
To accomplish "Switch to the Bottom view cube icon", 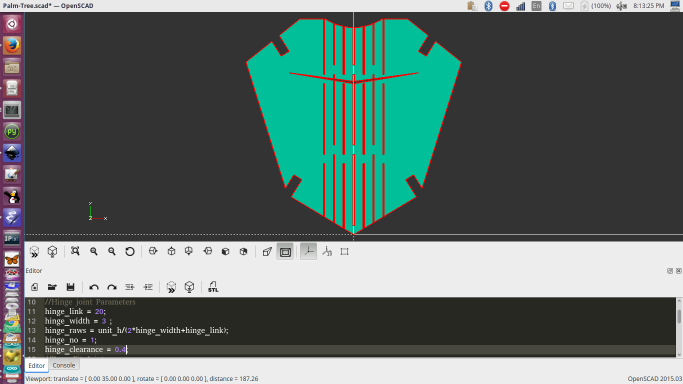I will tap(189, 251).
